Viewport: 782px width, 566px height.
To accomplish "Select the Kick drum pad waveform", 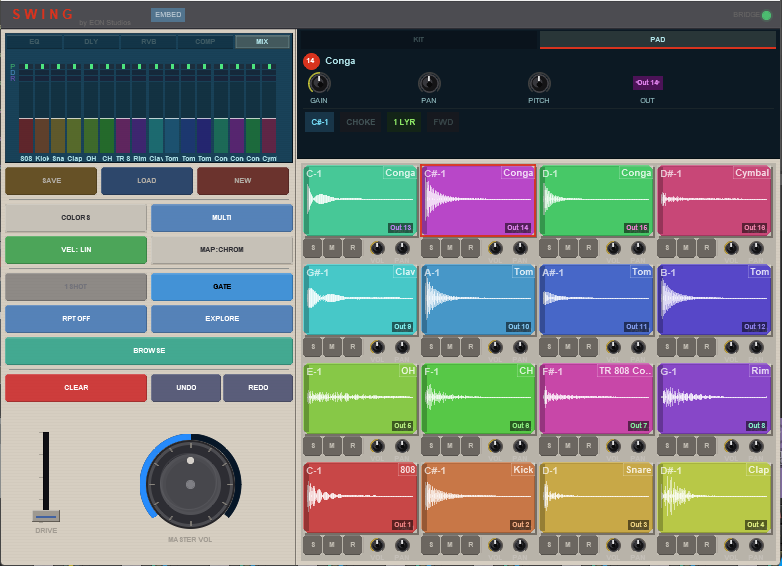I will click(478, 497).
